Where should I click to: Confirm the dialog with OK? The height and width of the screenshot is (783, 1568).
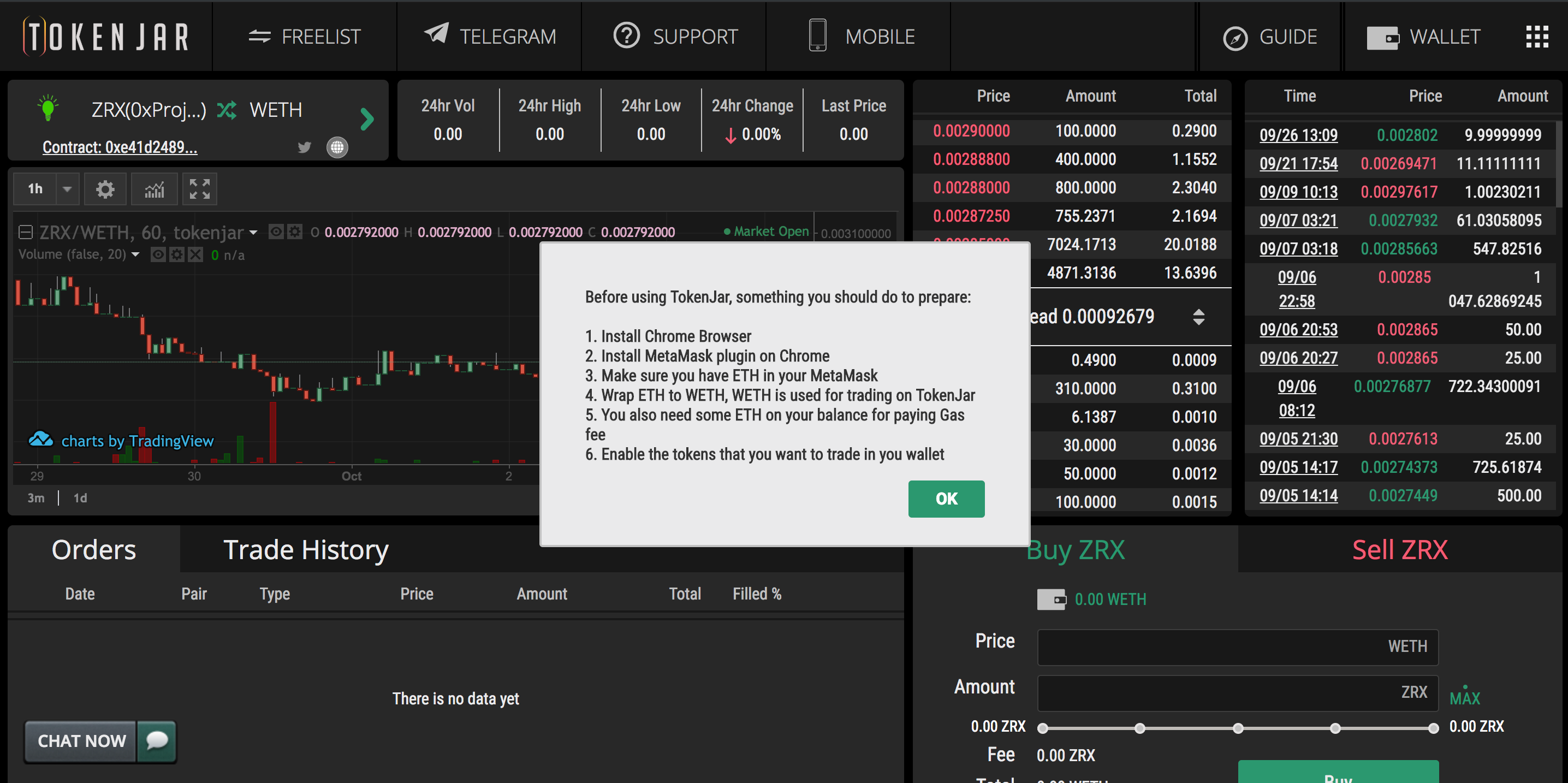946,499
